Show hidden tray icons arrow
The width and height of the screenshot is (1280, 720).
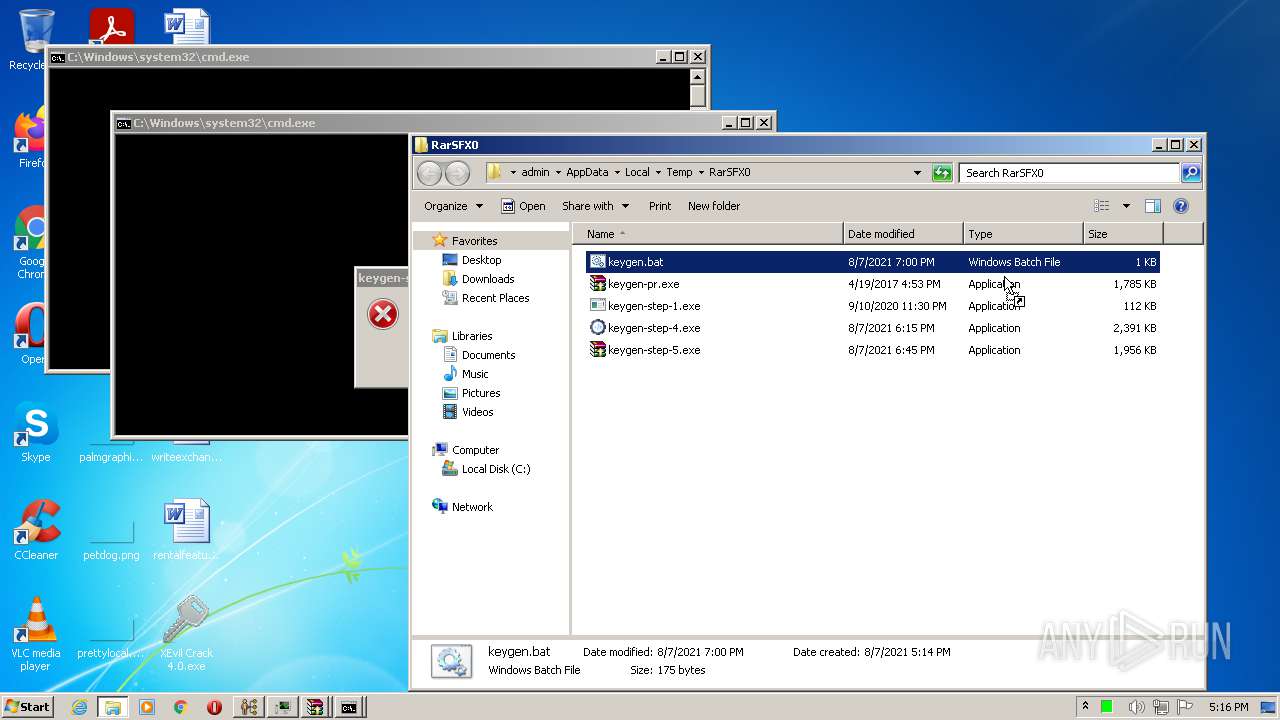pos(1085,707)
